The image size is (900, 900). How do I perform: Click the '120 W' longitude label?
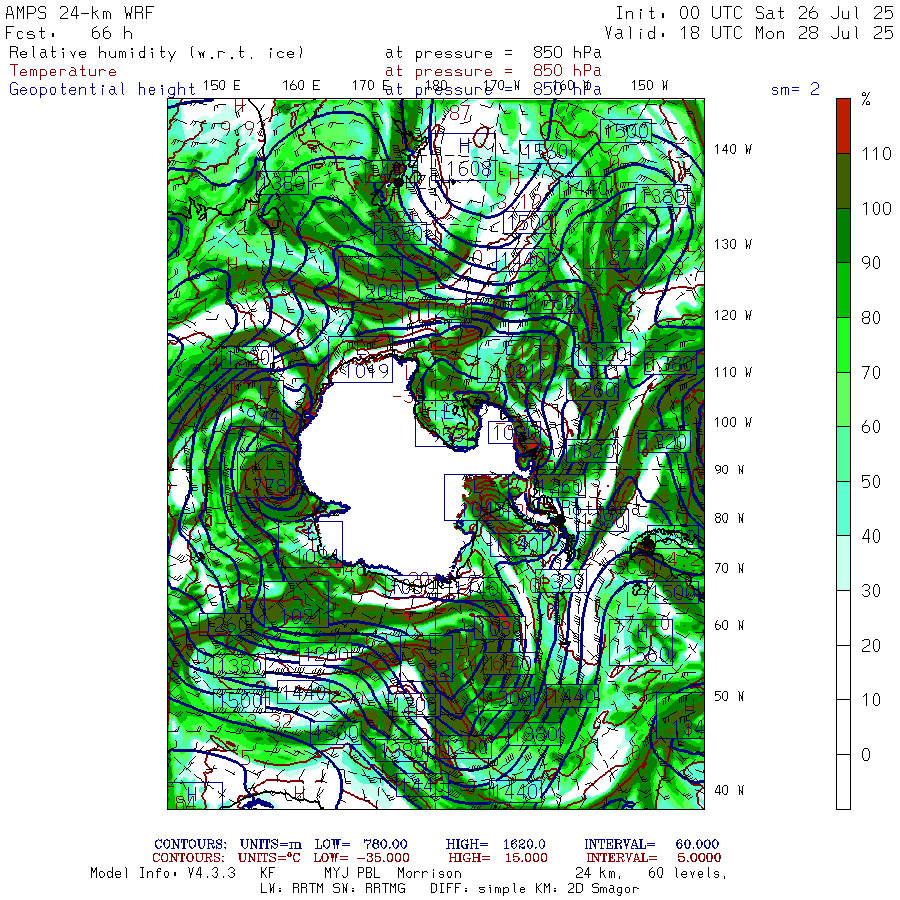[732, 316]
